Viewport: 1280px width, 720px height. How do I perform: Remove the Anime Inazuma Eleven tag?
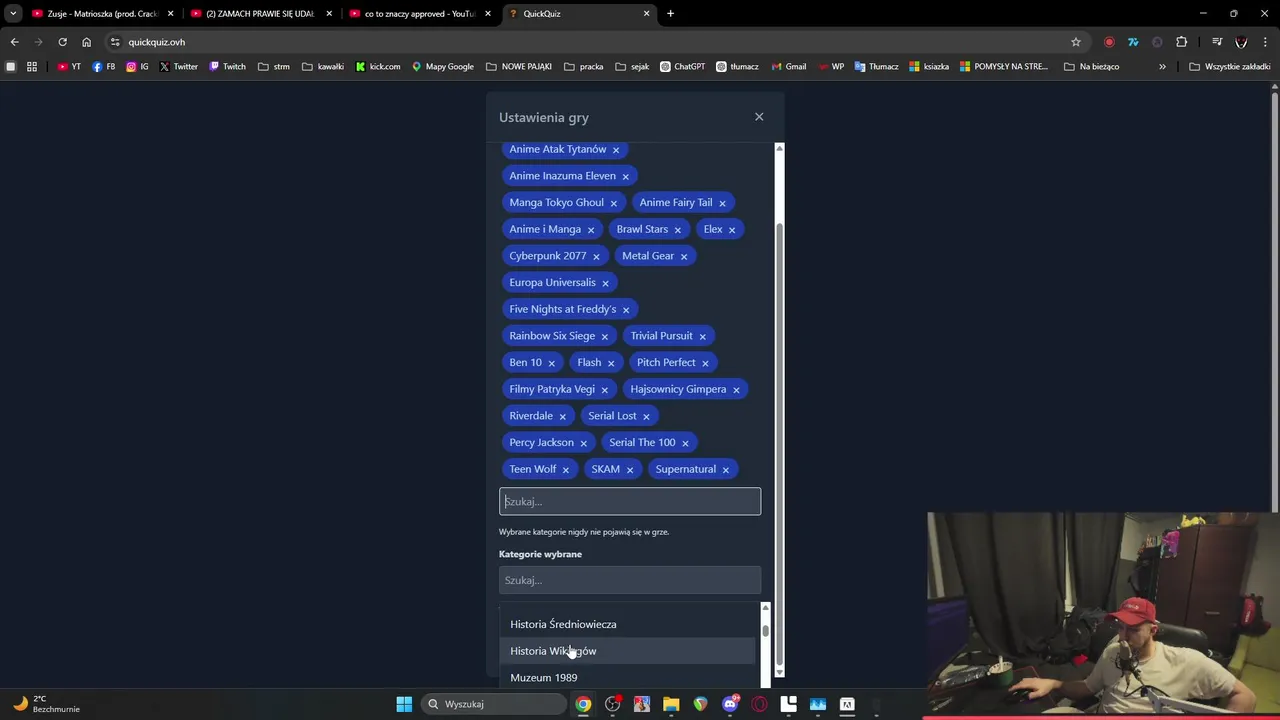[626, 177]
